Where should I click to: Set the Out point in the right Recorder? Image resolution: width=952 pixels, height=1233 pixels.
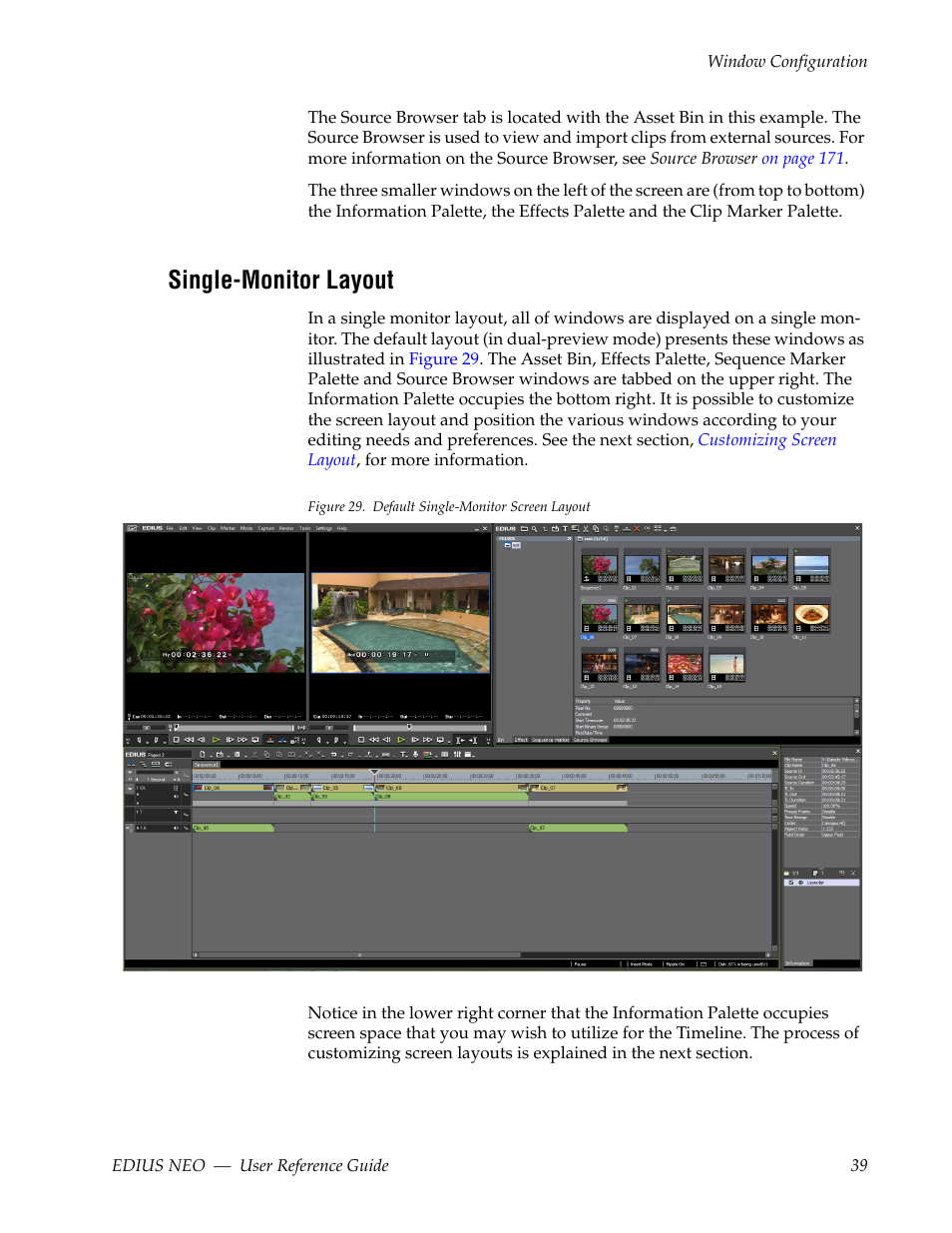point(336,740)
